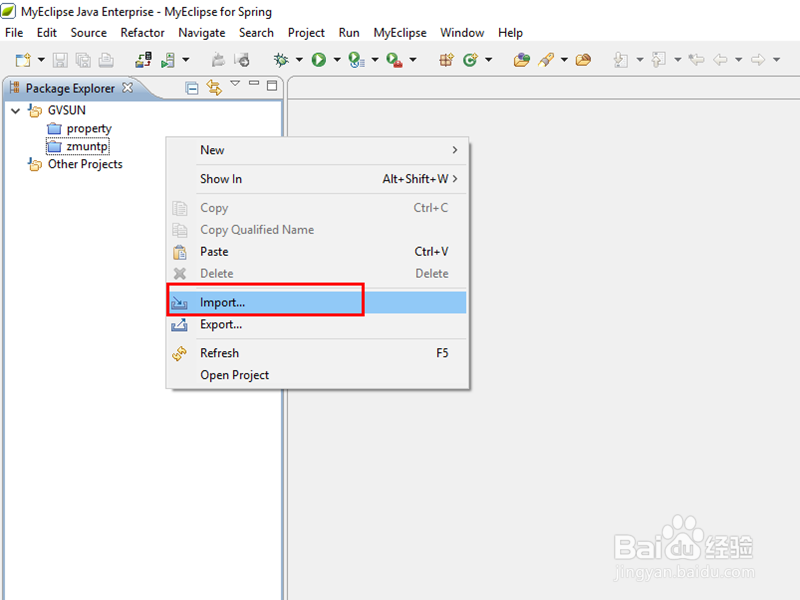
Task: Maximize the Package Explorer panel
Action: 272,85
